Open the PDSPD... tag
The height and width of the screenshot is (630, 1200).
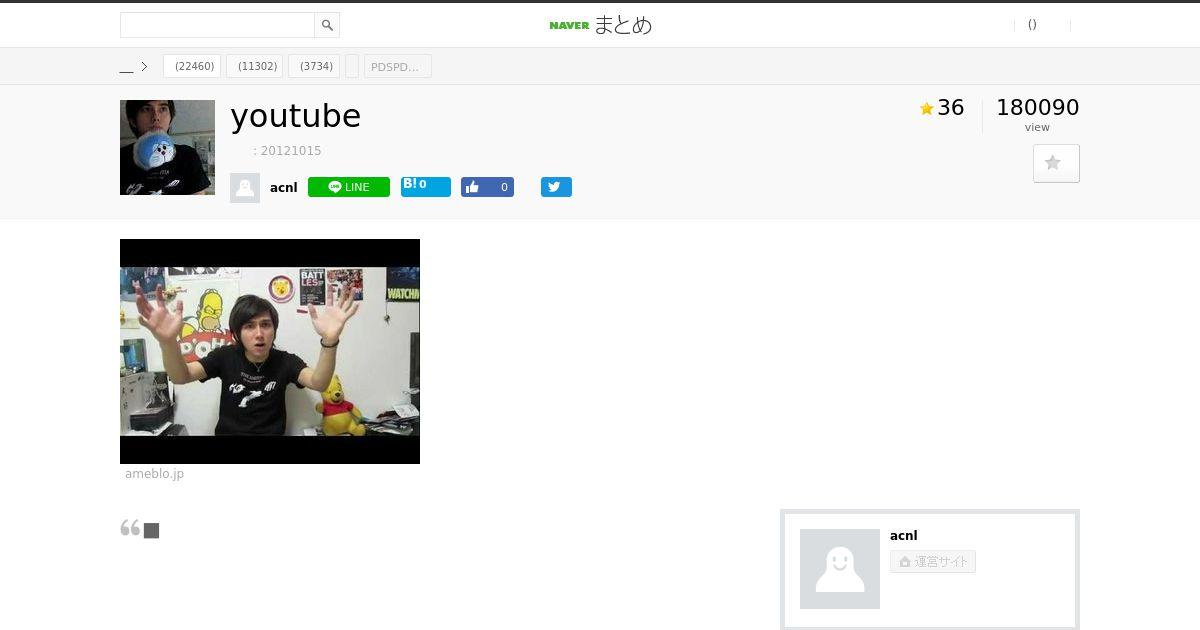(398, 66)
